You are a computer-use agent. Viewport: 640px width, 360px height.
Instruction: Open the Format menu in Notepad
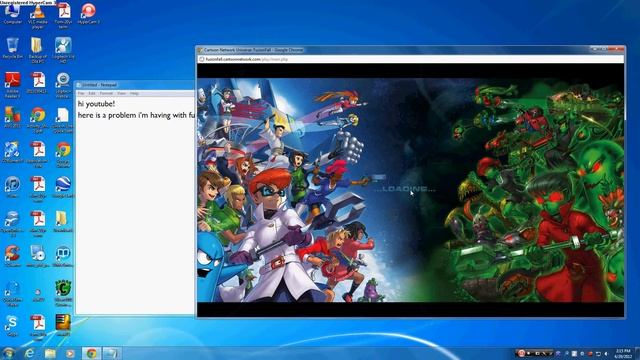tap(106, 93)
